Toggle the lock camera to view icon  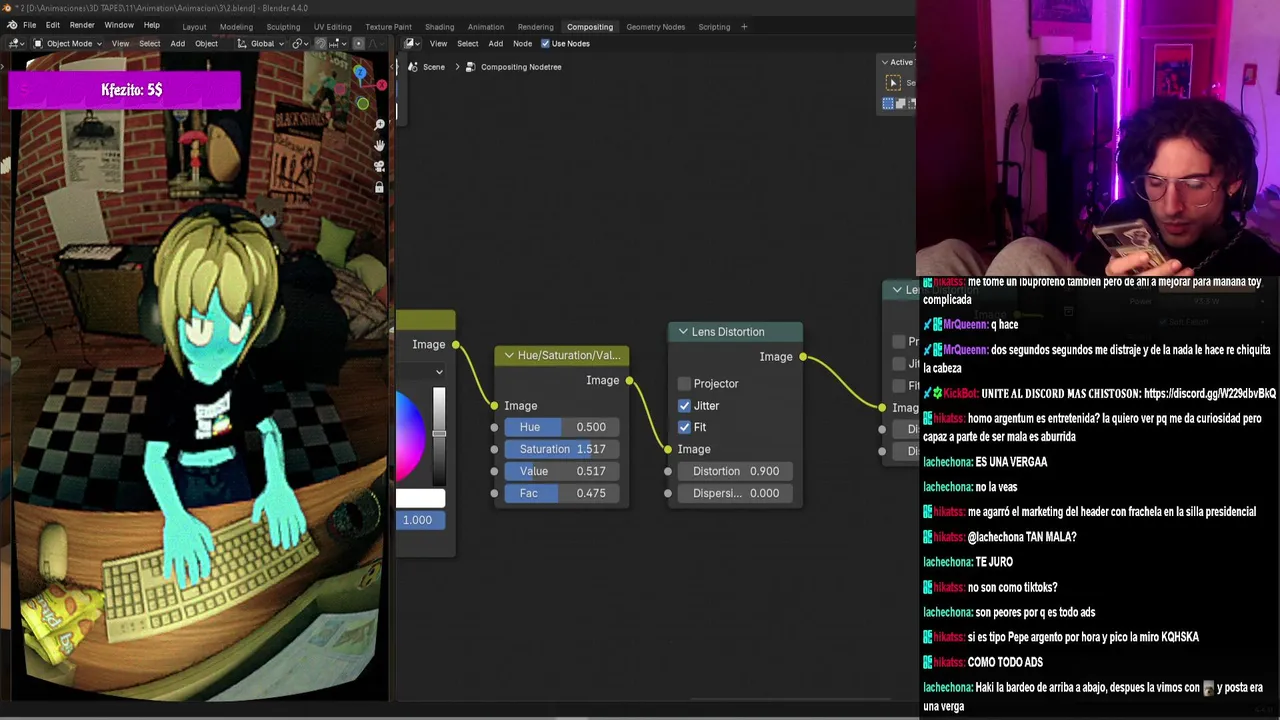click(x=379, y=187)
